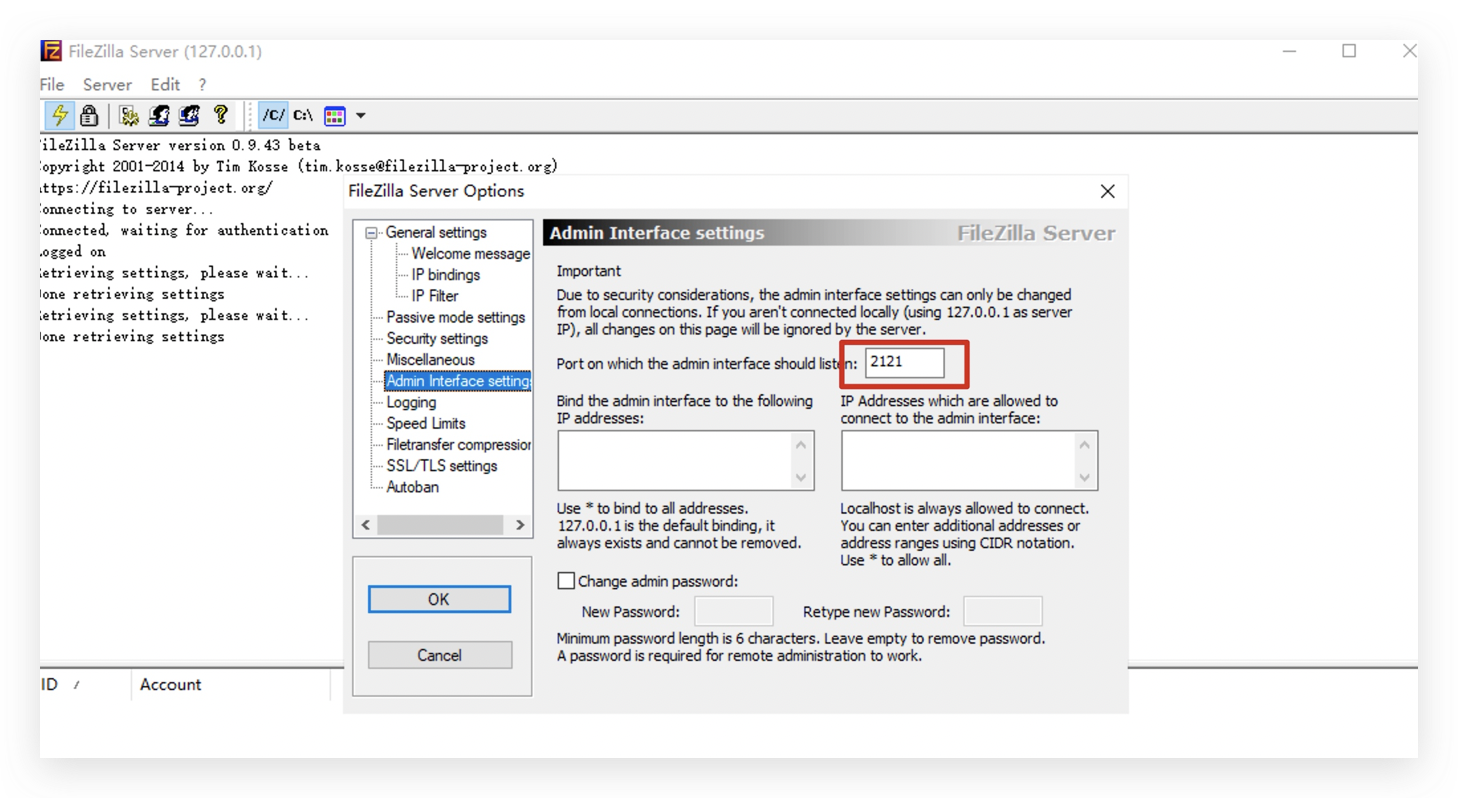Click the padlock server lock icon

[x=90, y=115]
